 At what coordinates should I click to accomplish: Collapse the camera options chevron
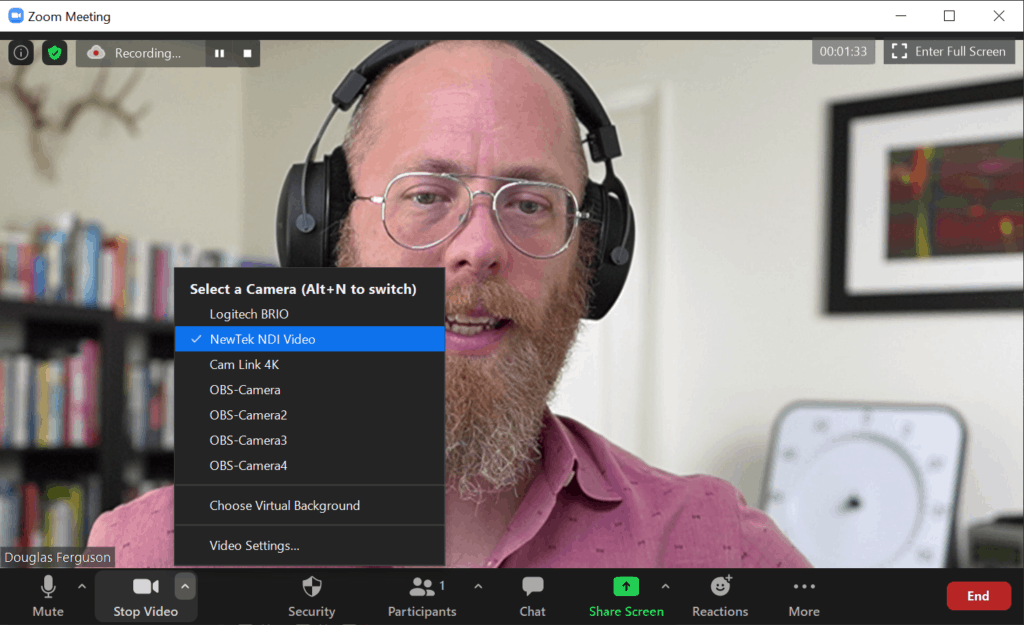pos(185,587)
